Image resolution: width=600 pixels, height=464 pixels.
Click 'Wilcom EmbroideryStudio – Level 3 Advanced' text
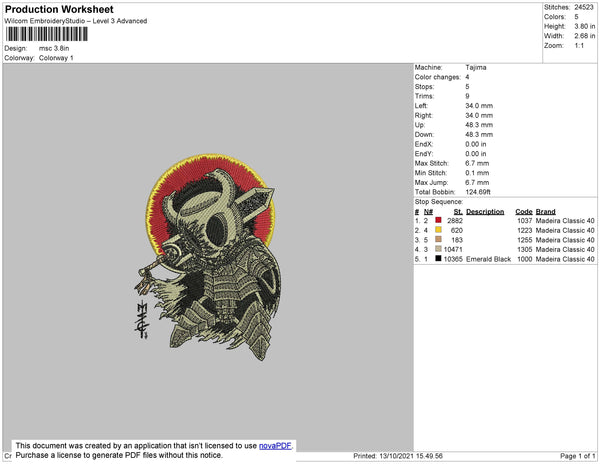tap(76, 21)
